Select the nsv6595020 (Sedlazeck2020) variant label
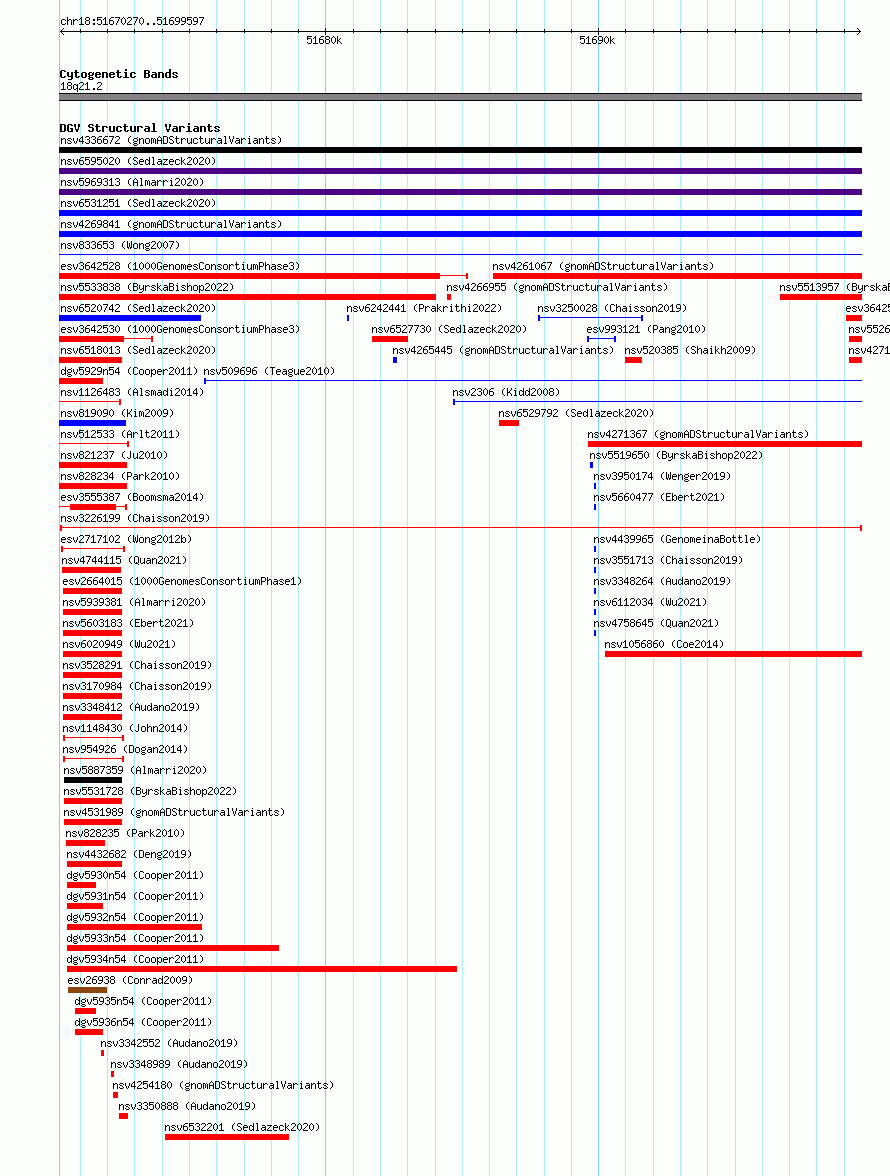890x1176 pixels. click(x=138, y=161)
